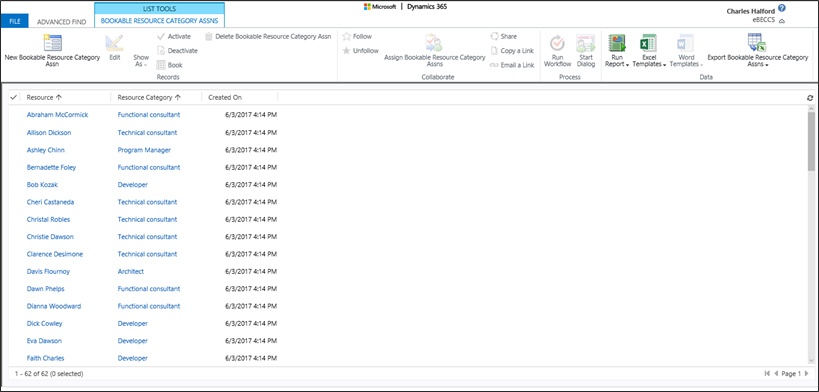Image resolution: width=819 pixels, height=392 pixels.
Task: Open Allison Dickson resource link
Action: point(49,133)
